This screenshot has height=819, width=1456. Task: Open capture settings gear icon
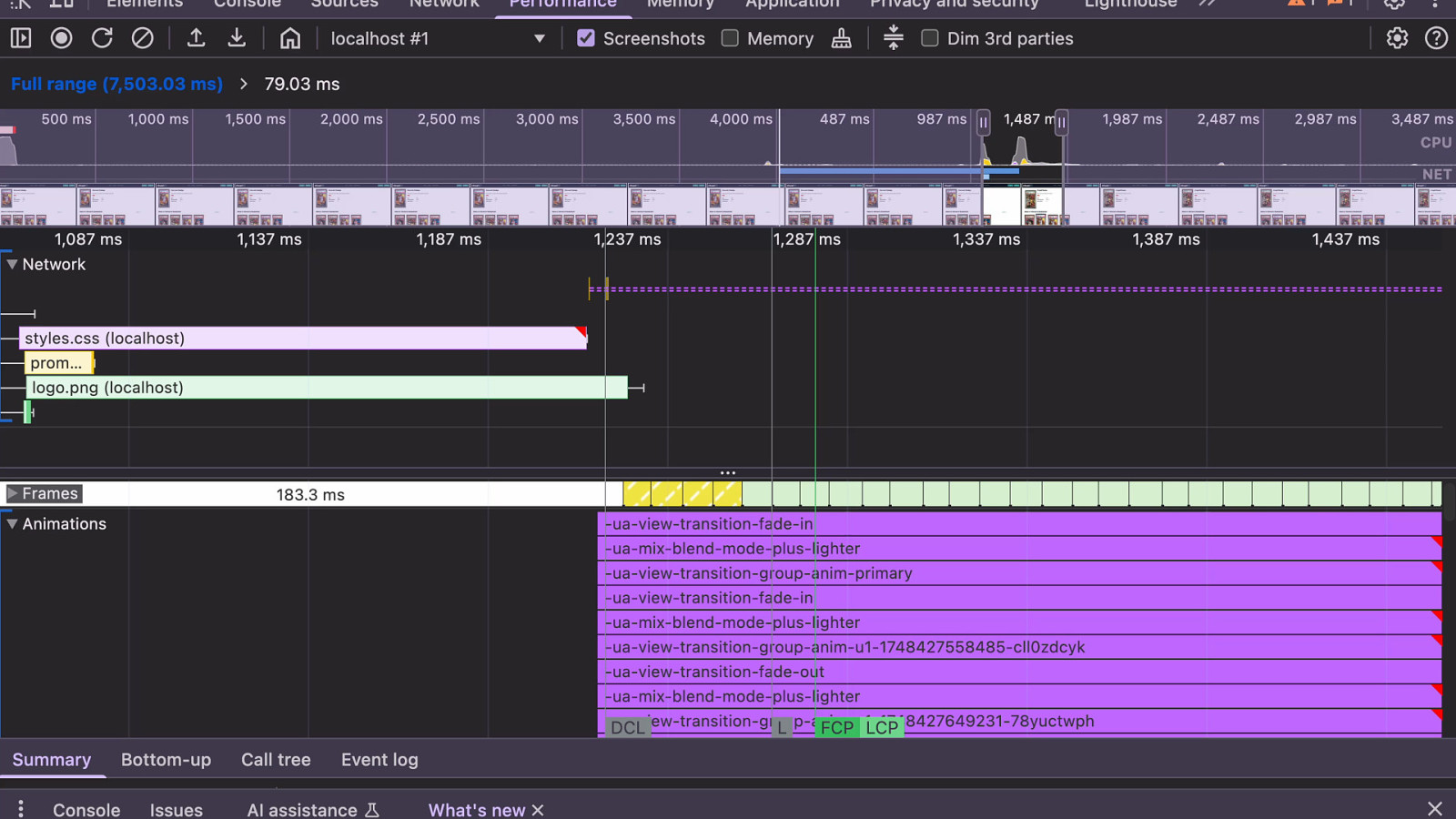1397,38
